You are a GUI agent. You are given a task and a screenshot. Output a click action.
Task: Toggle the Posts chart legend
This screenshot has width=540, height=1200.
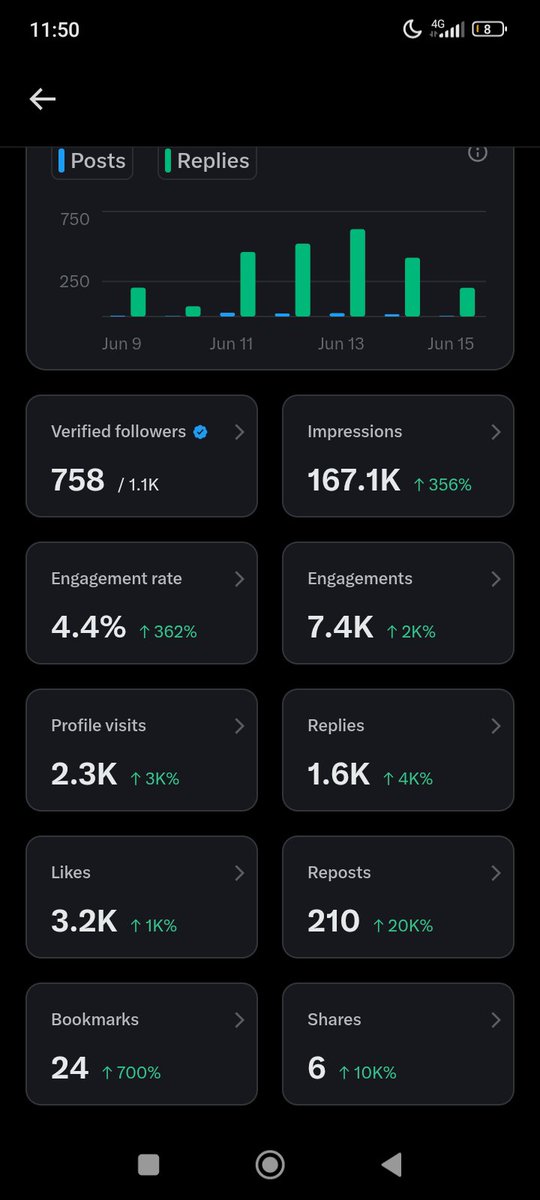point(92,161)
